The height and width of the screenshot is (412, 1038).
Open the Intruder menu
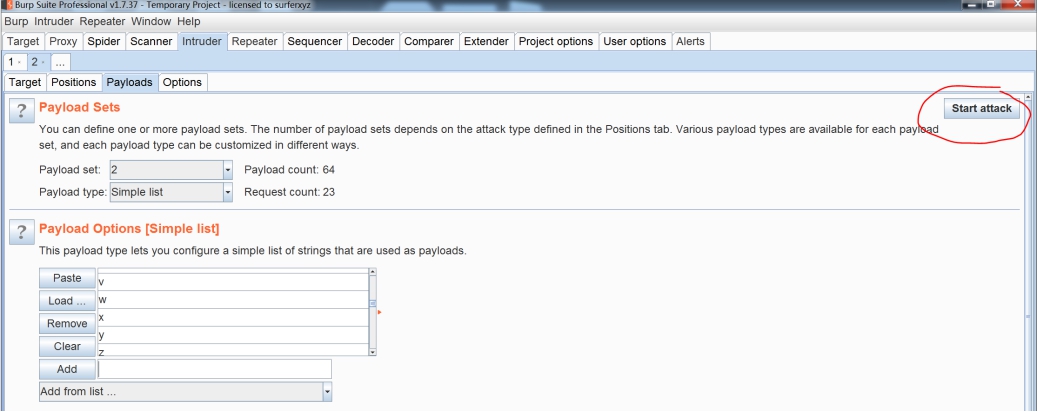(54, 21)
